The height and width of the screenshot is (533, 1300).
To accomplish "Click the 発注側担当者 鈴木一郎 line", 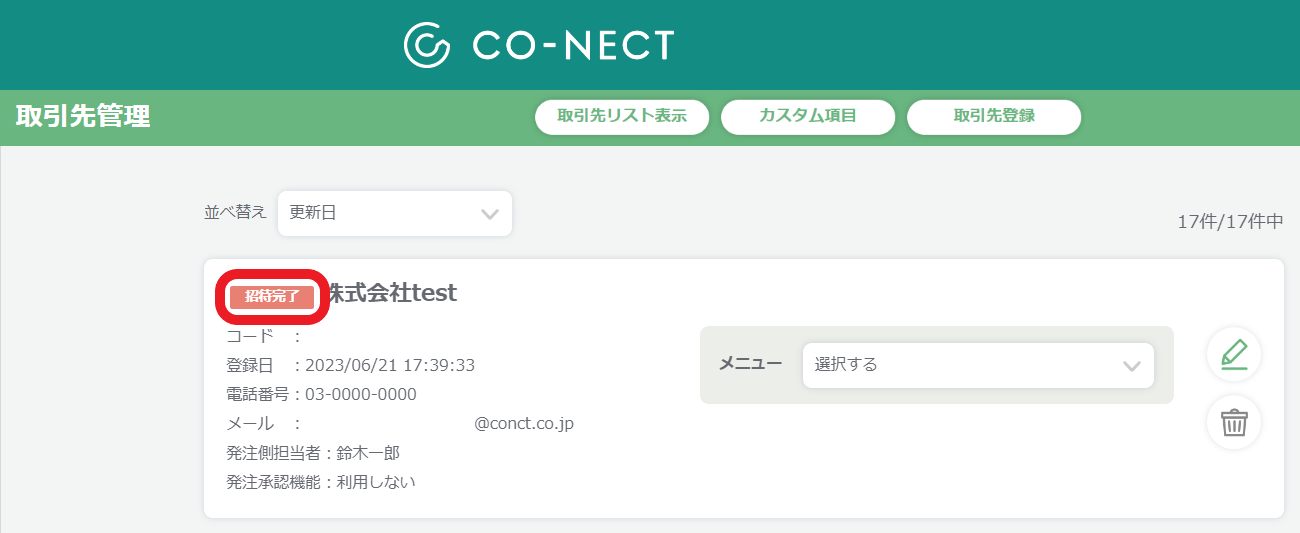I will click(x=314, y=453).
